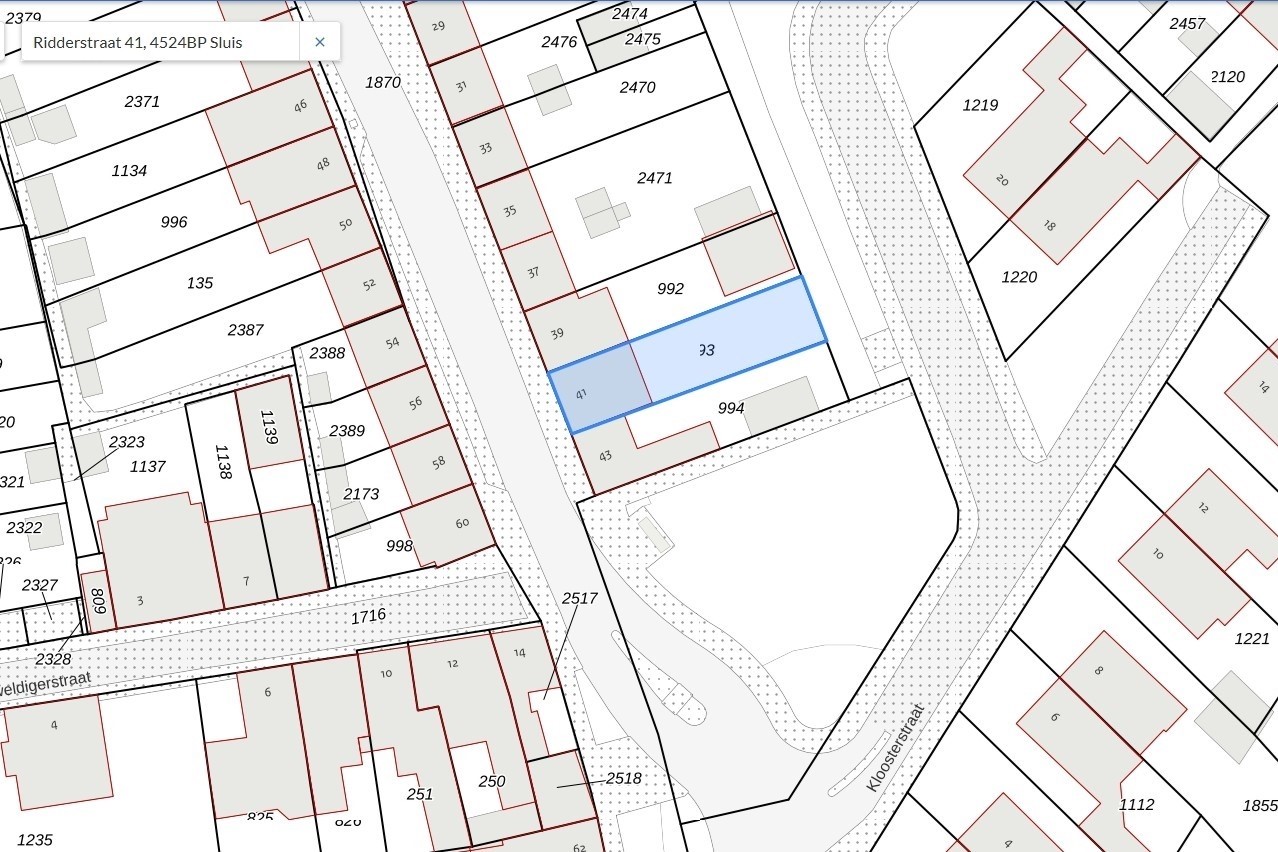The image size is (1278, 852).
Task: Click parcel number 2470
Action: click(x=637, y=87)
